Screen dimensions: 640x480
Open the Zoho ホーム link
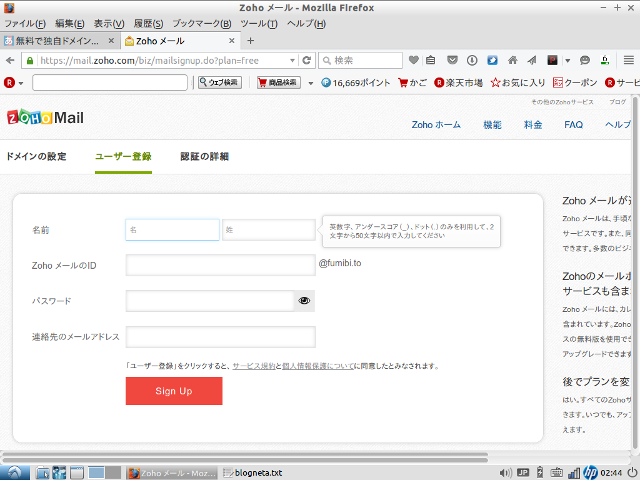pos(436,125)
